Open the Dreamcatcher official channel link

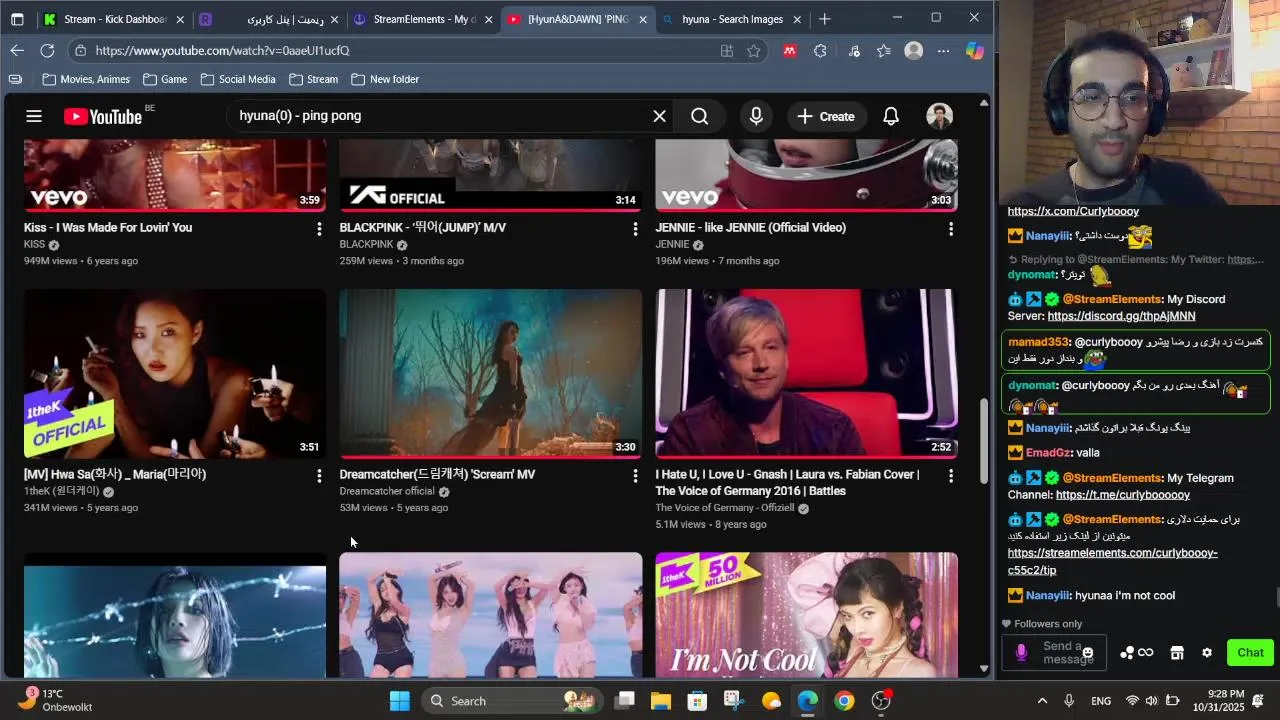387,491
